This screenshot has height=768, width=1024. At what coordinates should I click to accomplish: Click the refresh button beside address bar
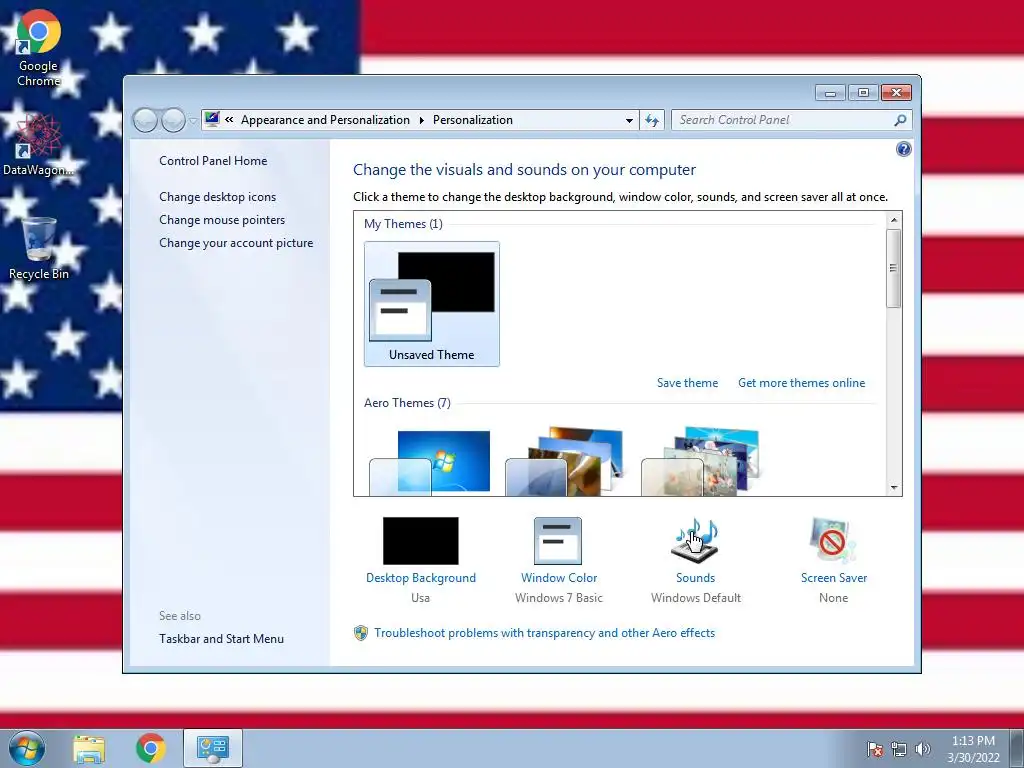coord(652,120)
